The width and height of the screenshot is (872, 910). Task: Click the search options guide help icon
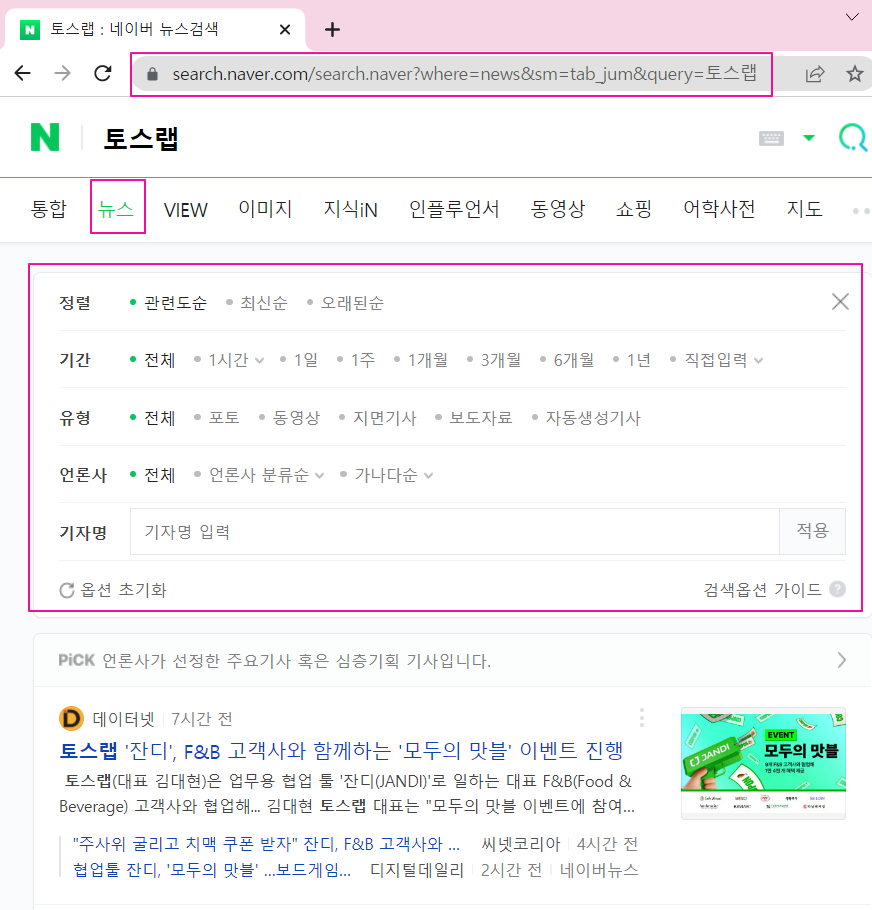837,590
